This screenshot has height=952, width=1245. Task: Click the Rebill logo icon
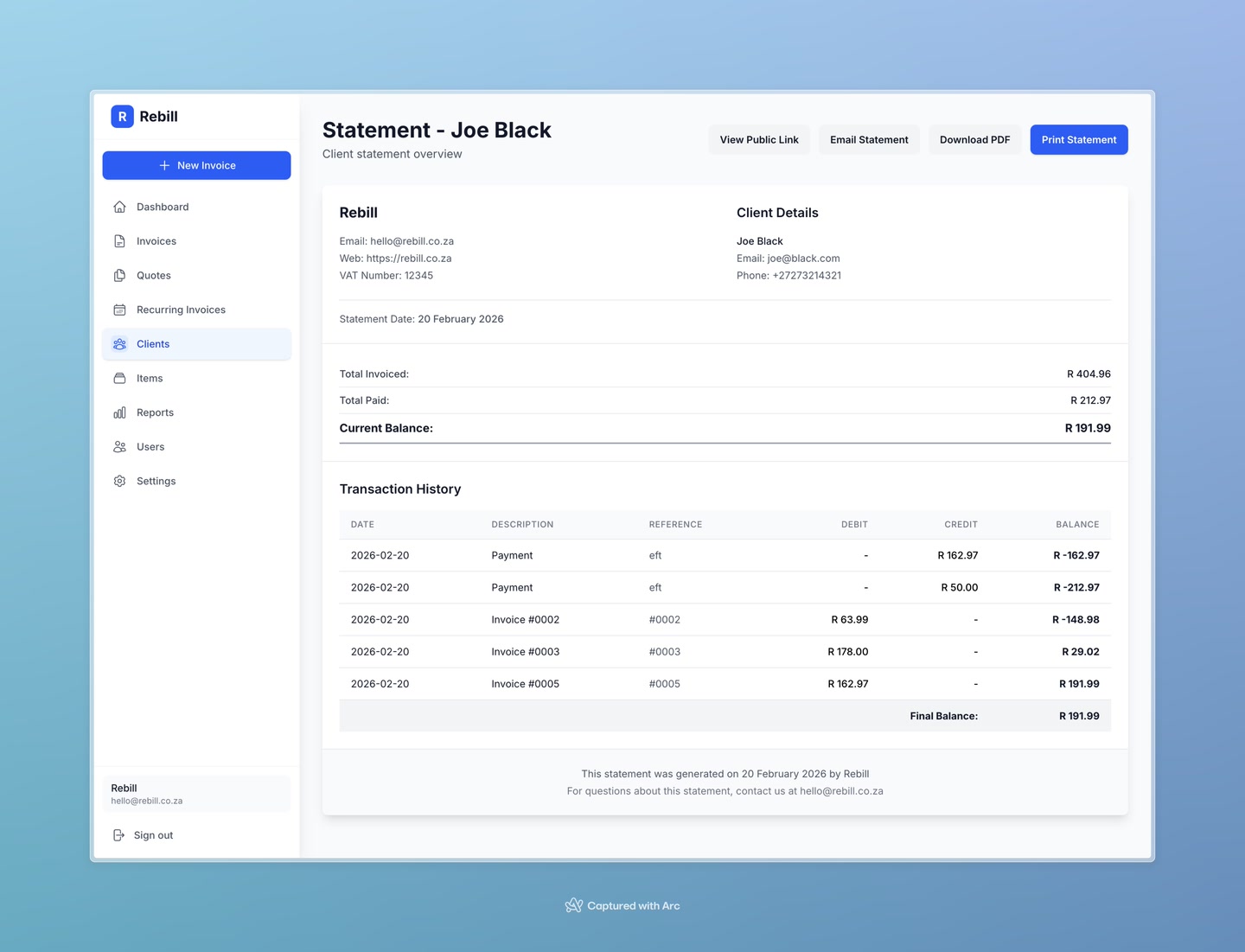[x=122, y=117]
